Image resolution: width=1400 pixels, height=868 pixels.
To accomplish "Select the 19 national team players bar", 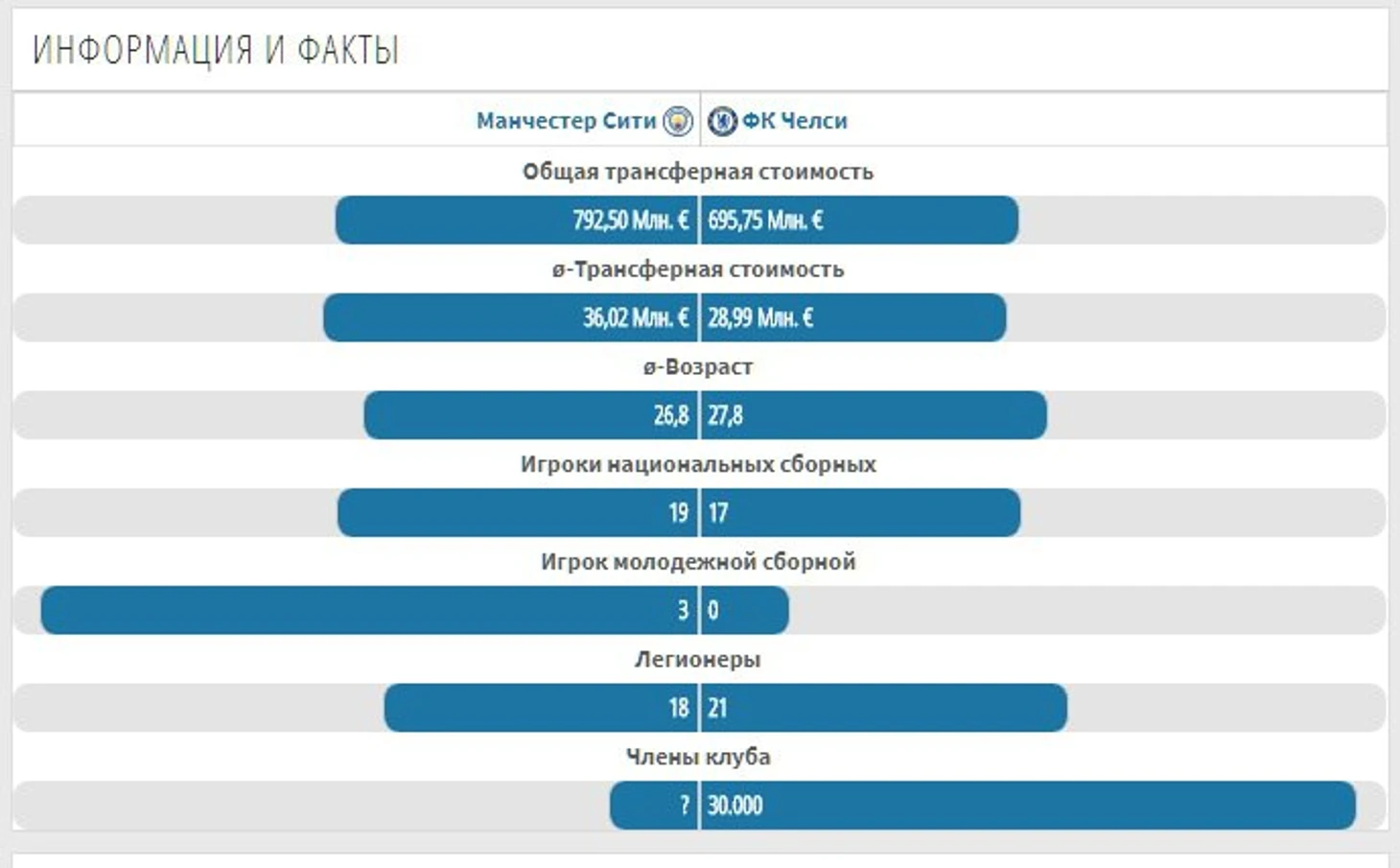I will coord(518,513).
